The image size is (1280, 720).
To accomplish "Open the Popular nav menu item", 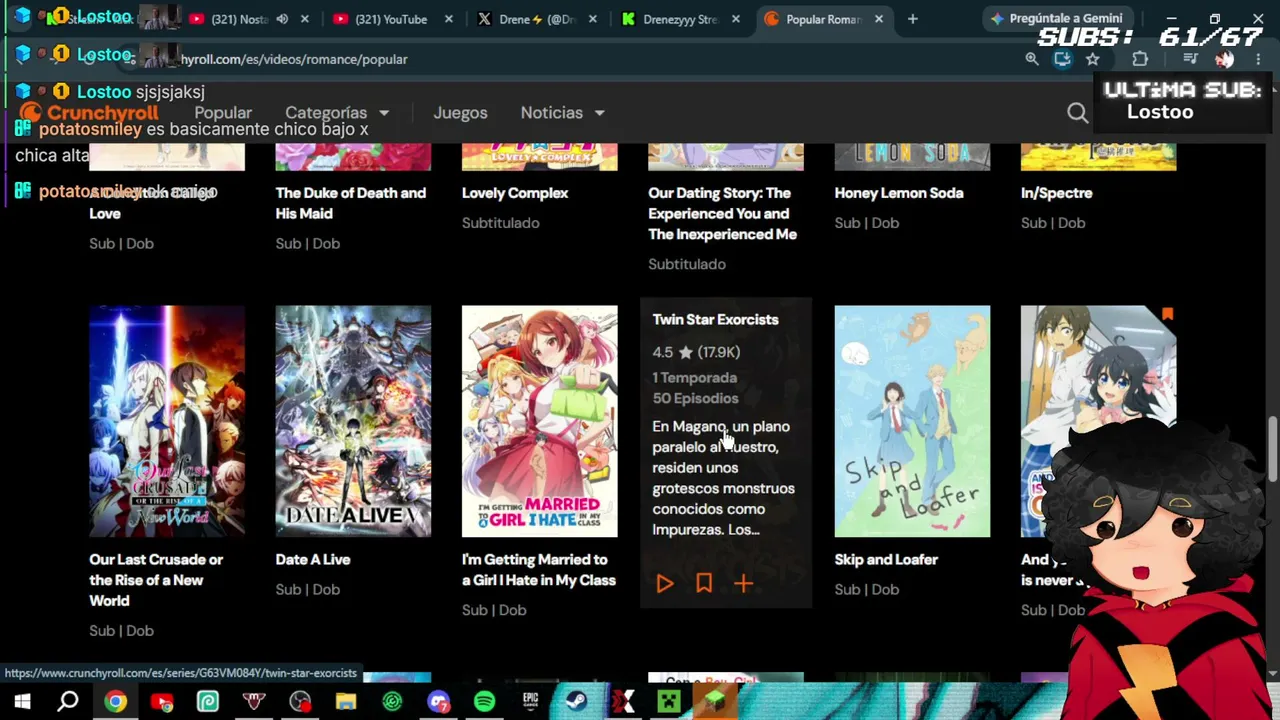I will [223, 113].
